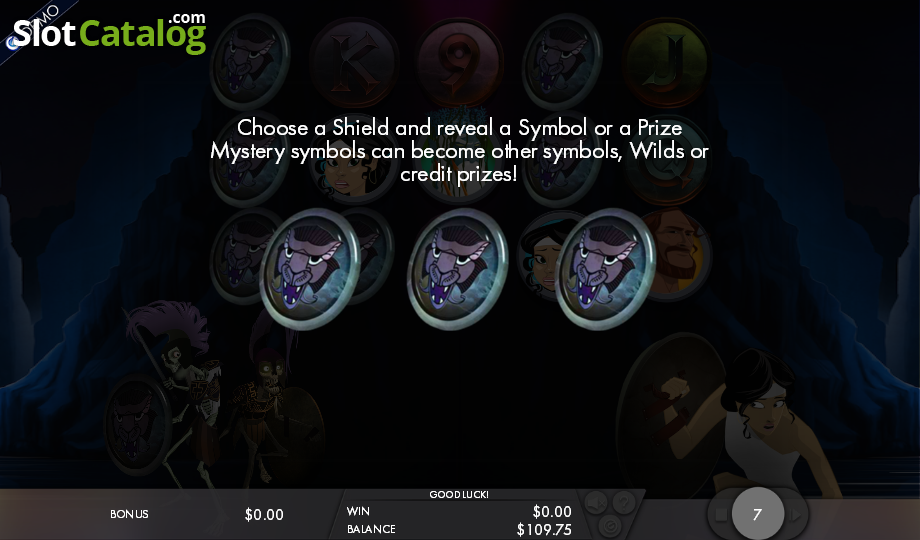This screenshot has width=920, height=540.
Task: Open the settings dial below sound icon
Action: coord(610,525)
